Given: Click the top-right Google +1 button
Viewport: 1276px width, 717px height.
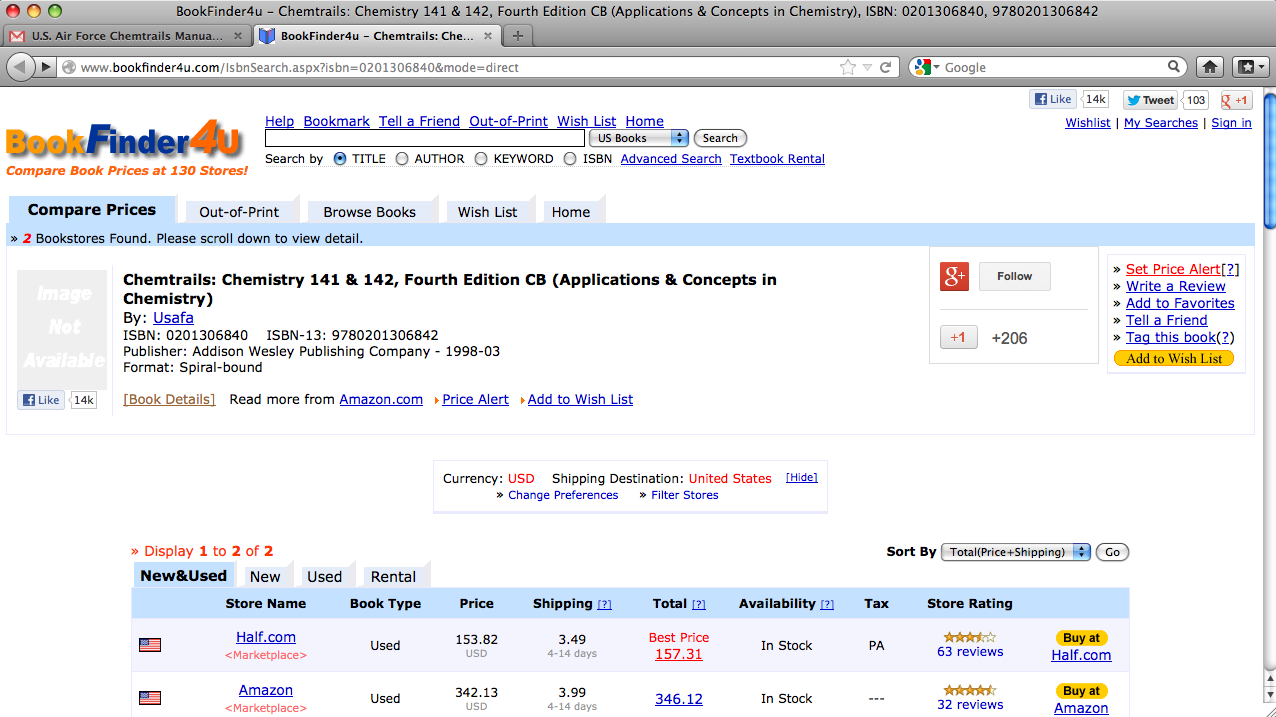Looking at the screenshot, I should tap(1235, 100).
